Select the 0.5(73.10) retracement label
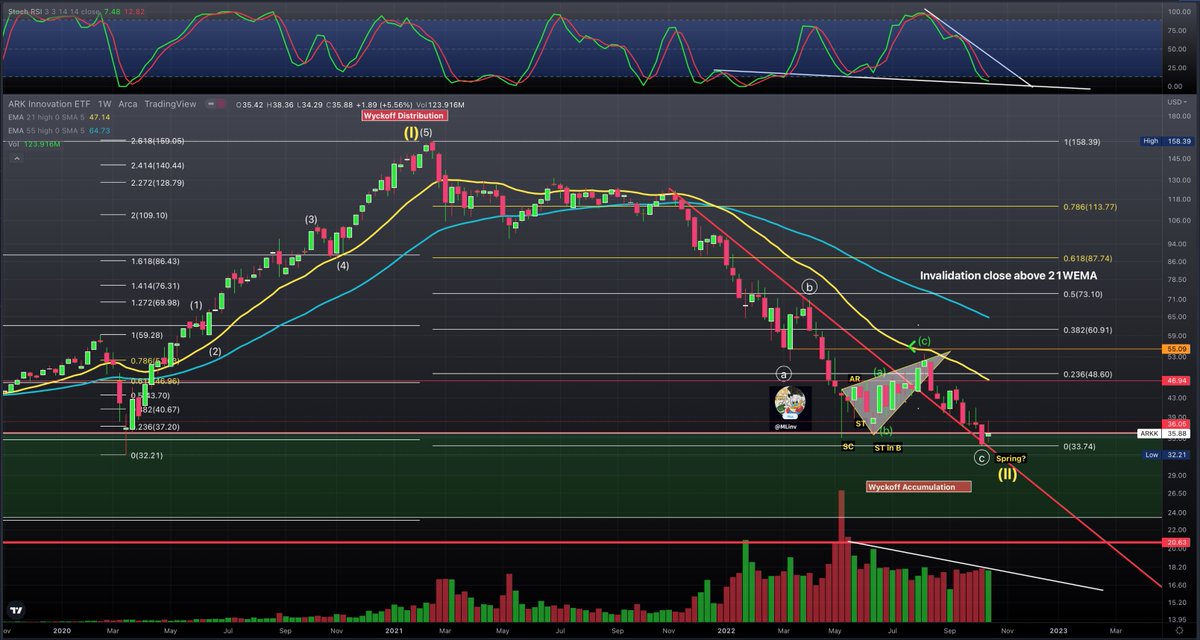Image resolution: width=1200 pixels, height=640 pixels. [x=1082, y=294]
